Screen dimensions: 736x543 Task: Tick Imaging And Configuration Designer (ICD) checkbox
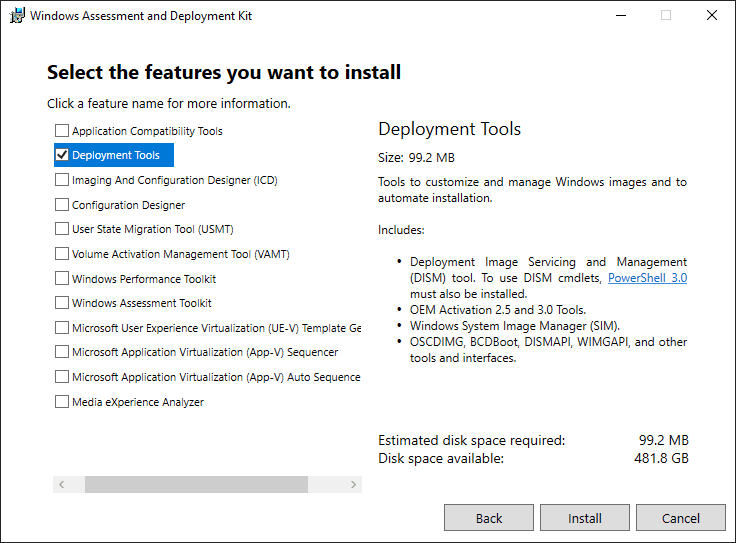coord(62,180)
